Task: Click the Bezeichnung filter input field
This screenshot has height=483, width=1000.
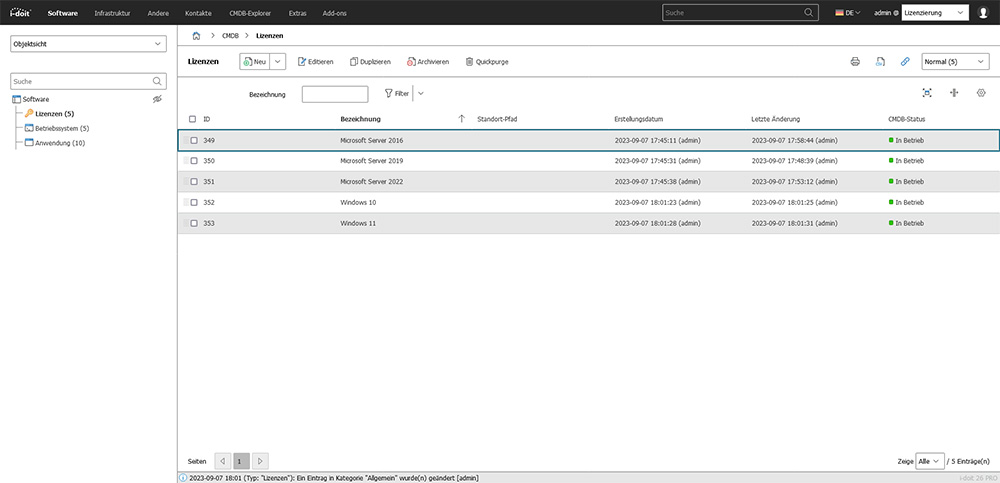Action: click(334, 94)
